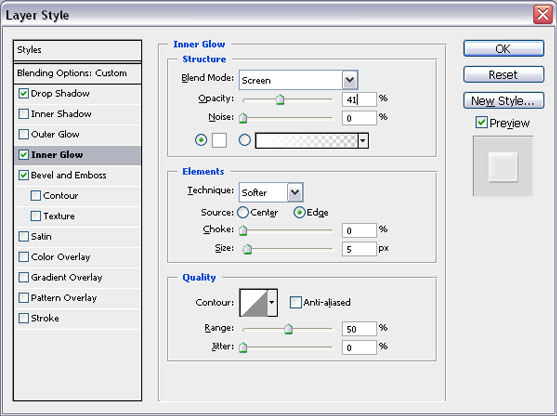This screenshot has width=557, height=416.
Task: Enable the Texture sub-effect checkbox
Action: pyautogui.click(x=36, y=216)
